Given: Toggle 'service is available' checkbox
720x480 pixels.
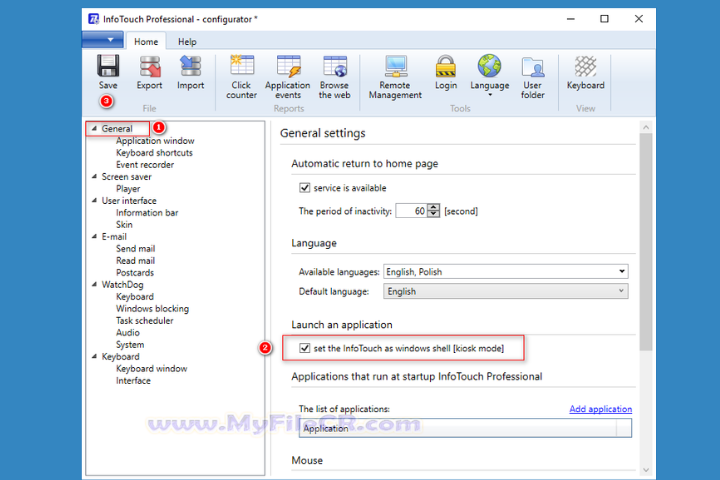Looking at the screenshot, I should 304,187.
